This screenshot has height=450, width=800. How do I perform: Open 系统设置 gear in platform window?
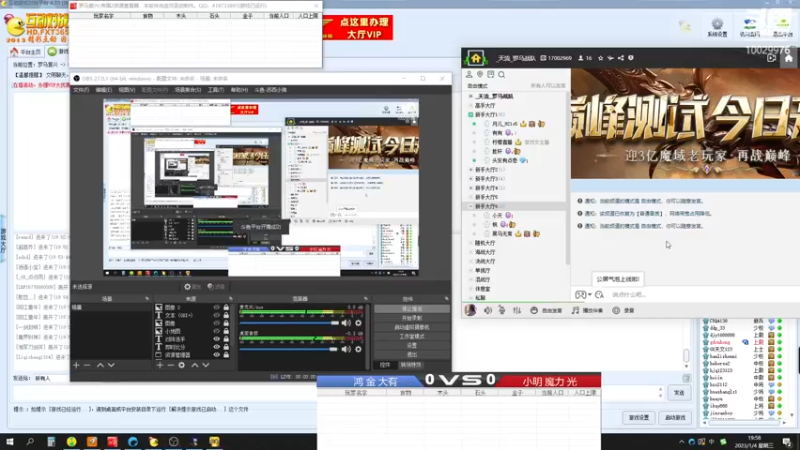(x=717, y=27)
